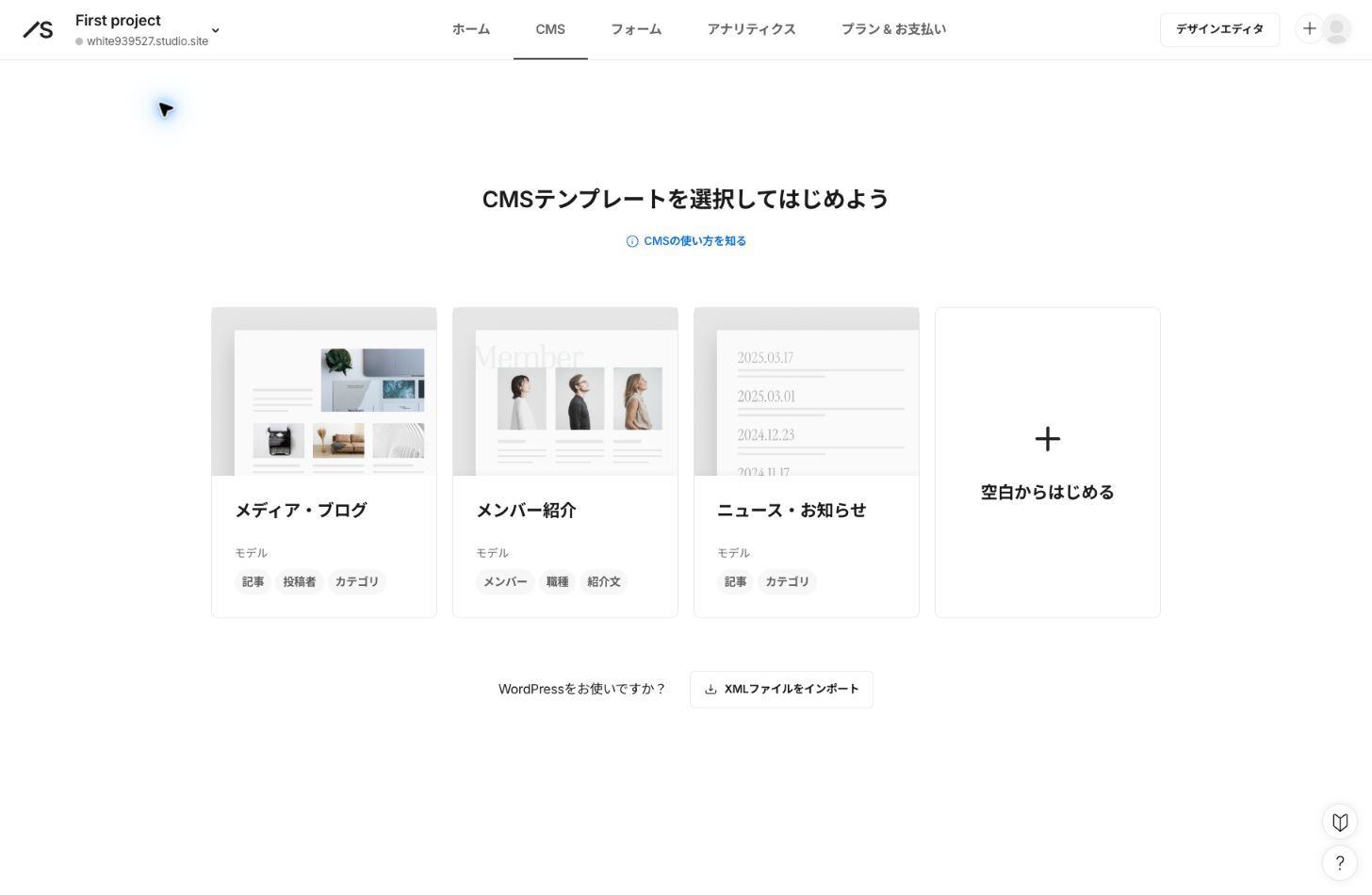Image resolution: width=1372 pixels, height=895 pixels.
Task: Select the CMS tab
Action: (550, 29)
